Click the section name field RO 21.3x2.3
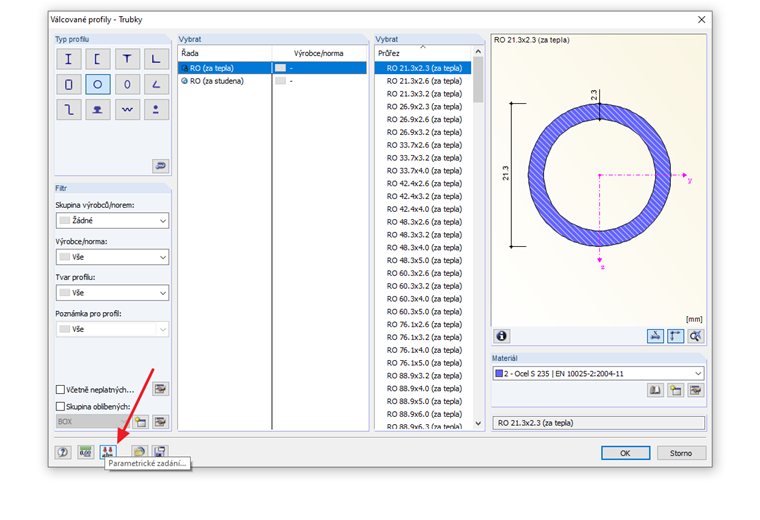Screen dimensions: 760x520 coord(598,423)
